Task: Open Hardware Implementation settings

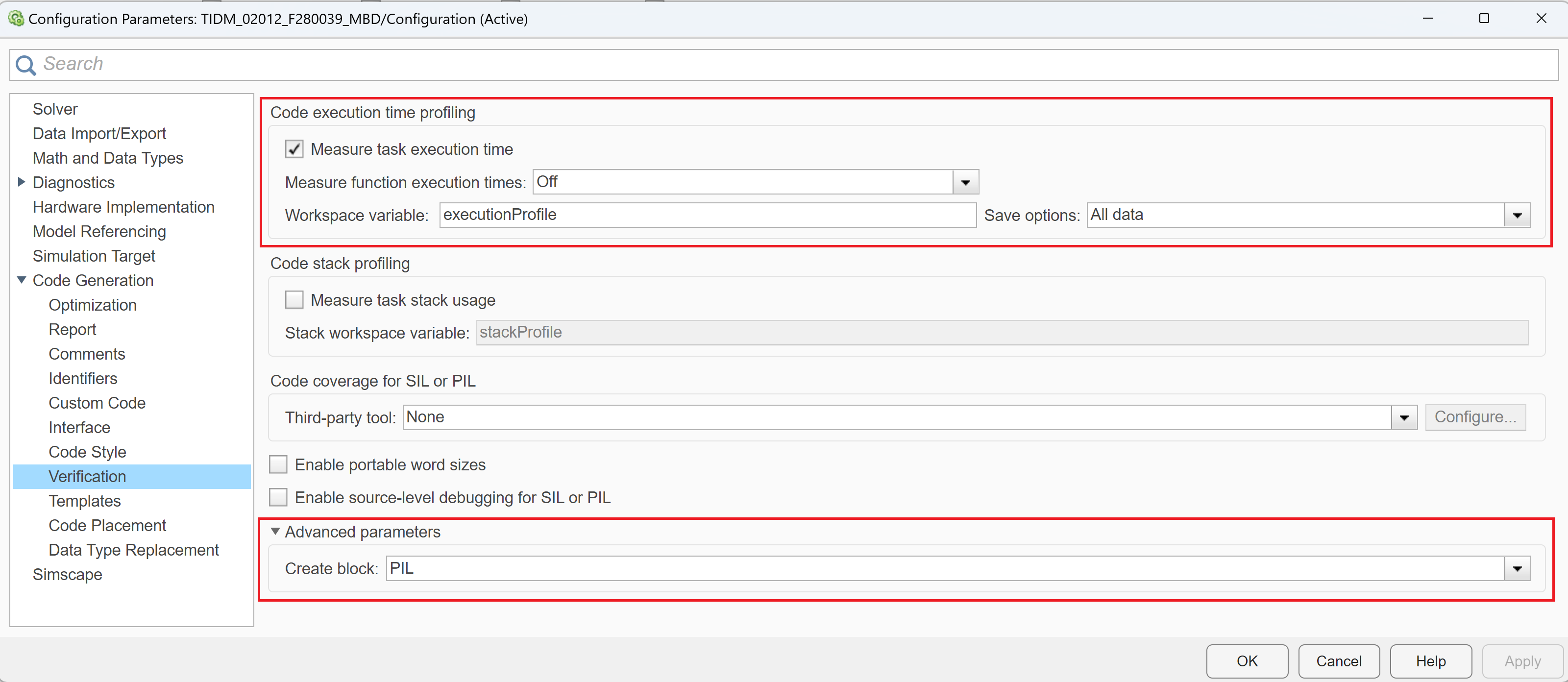Action: [124, 207]
